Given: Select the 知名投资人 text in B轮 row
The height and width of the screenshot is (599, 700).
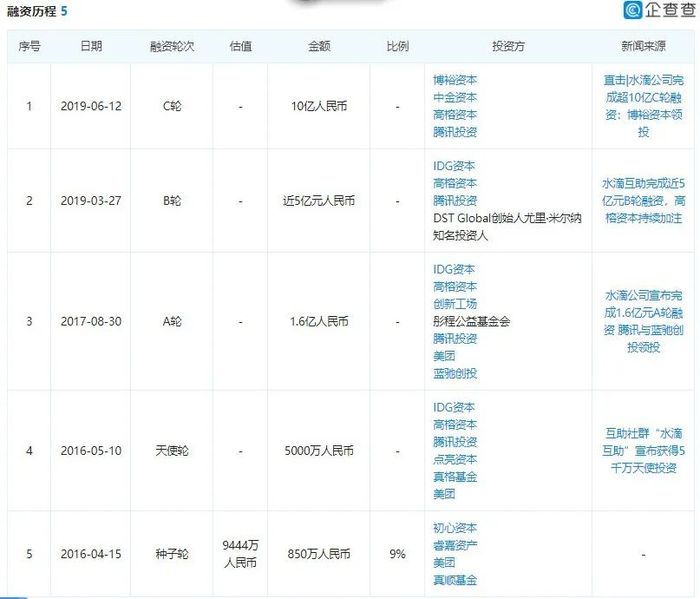Looking at the screenshot, I should tap(460, 236).
